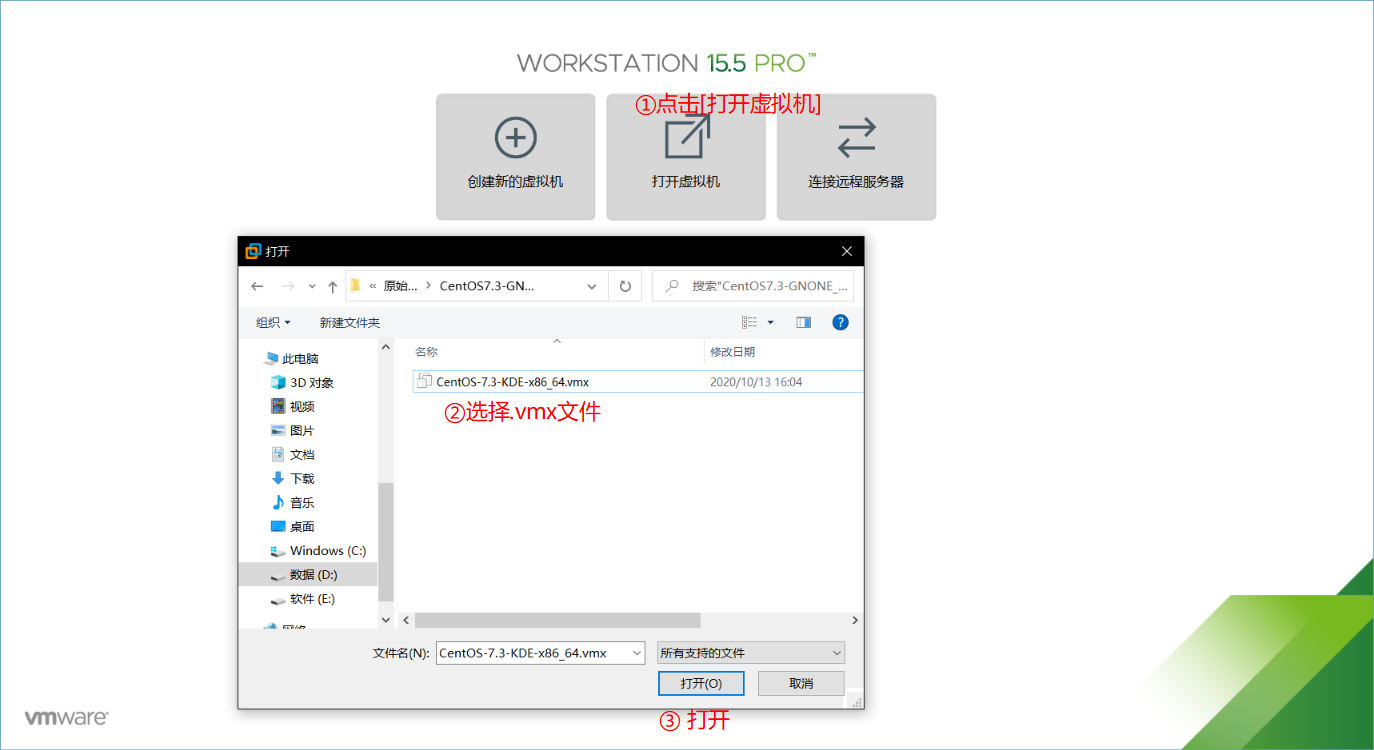This screenshot has width=1374, height=750.
Task: Click the Connect to Remote Server tile
Action: click(856, 157)
